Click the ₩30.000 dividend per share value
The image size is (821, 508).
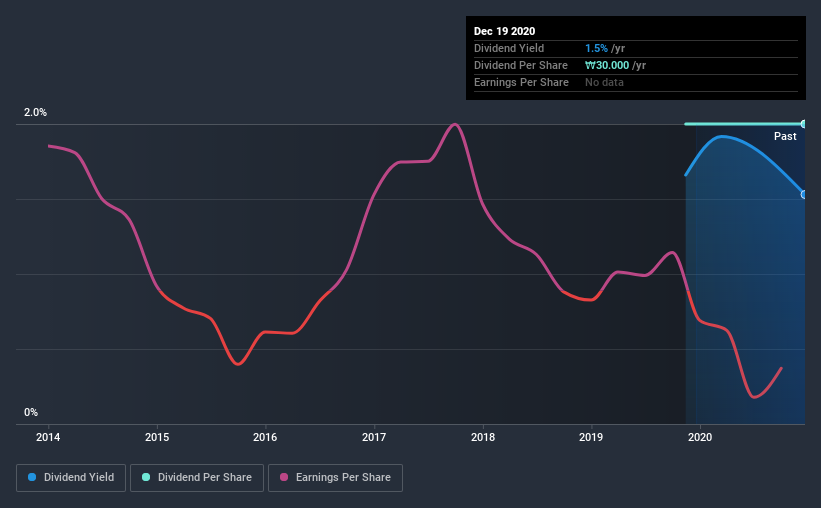click(x=607, y=65)
